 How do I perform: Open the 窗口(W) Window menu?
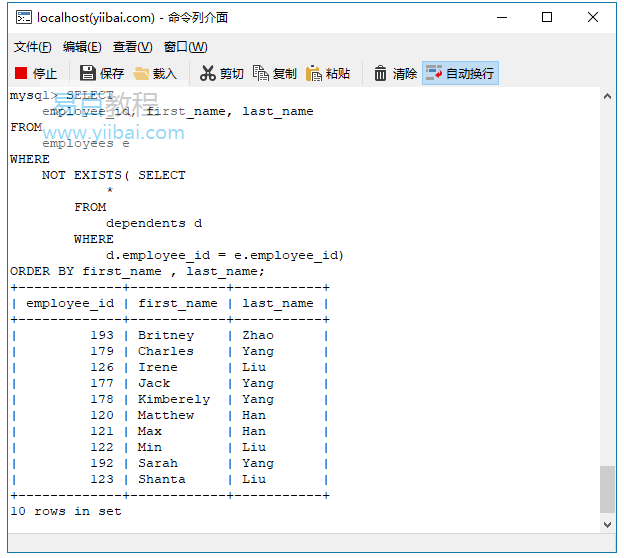[185, 47]
